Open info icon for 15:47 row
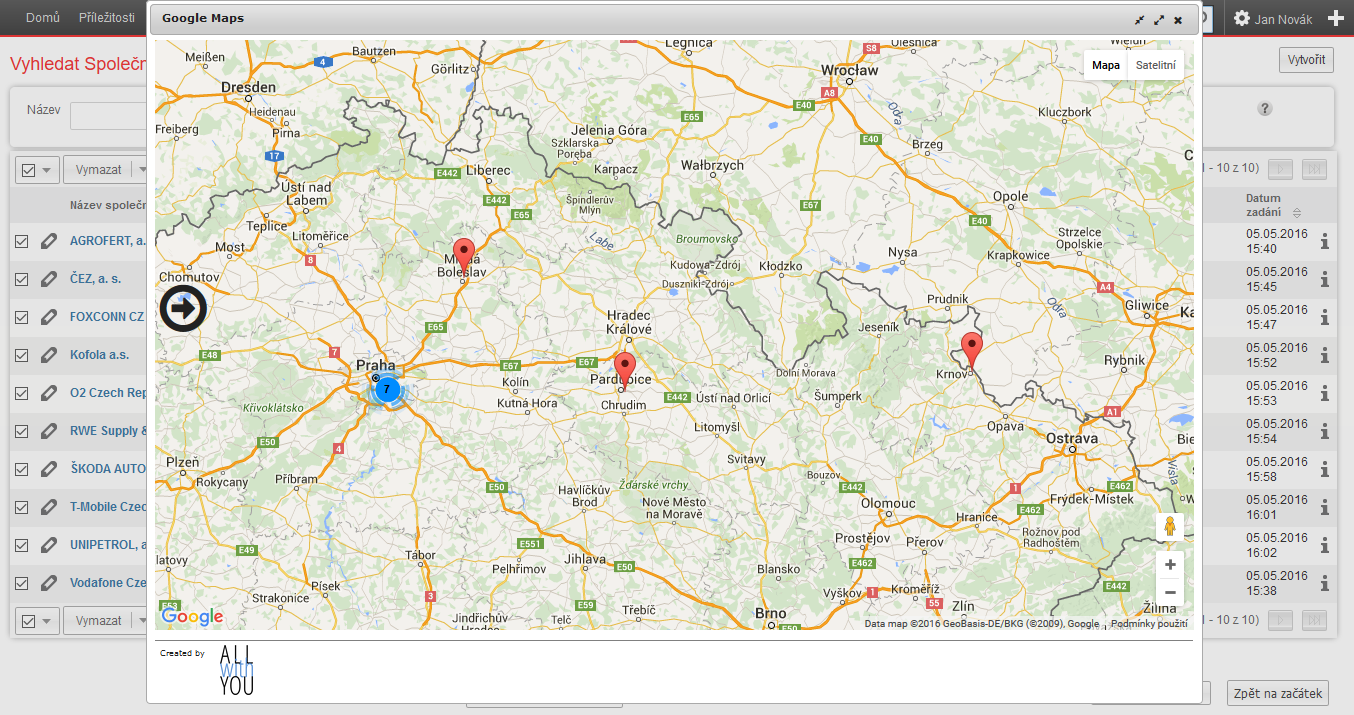Image resolution: width=1354 pixels, height=715 pixels. click(1325, 317)
